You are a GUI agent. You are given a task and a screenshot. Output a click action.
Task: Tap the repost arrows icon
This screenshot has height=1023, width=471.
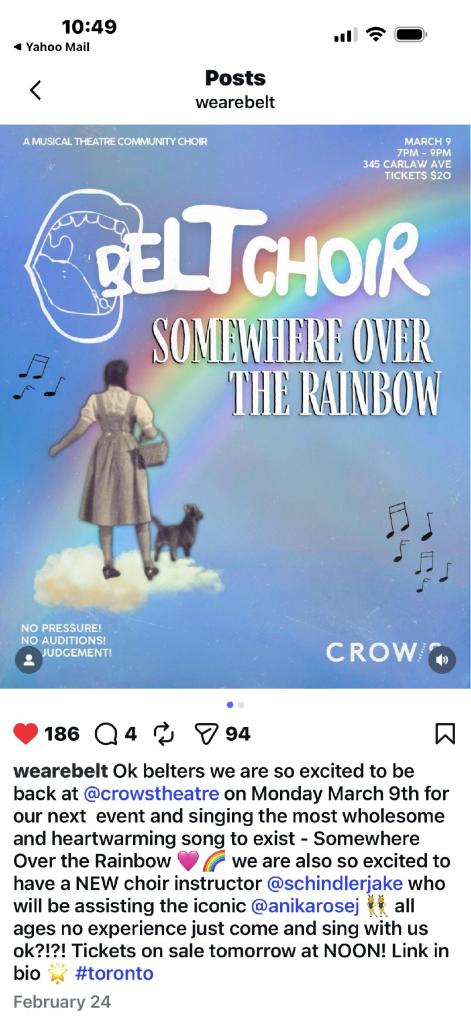[x=163, y=735]
